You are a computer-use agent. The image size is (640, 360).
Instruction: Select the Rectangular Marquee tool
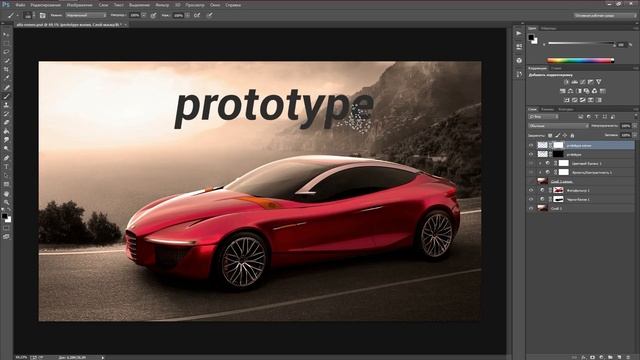point(6,43)
